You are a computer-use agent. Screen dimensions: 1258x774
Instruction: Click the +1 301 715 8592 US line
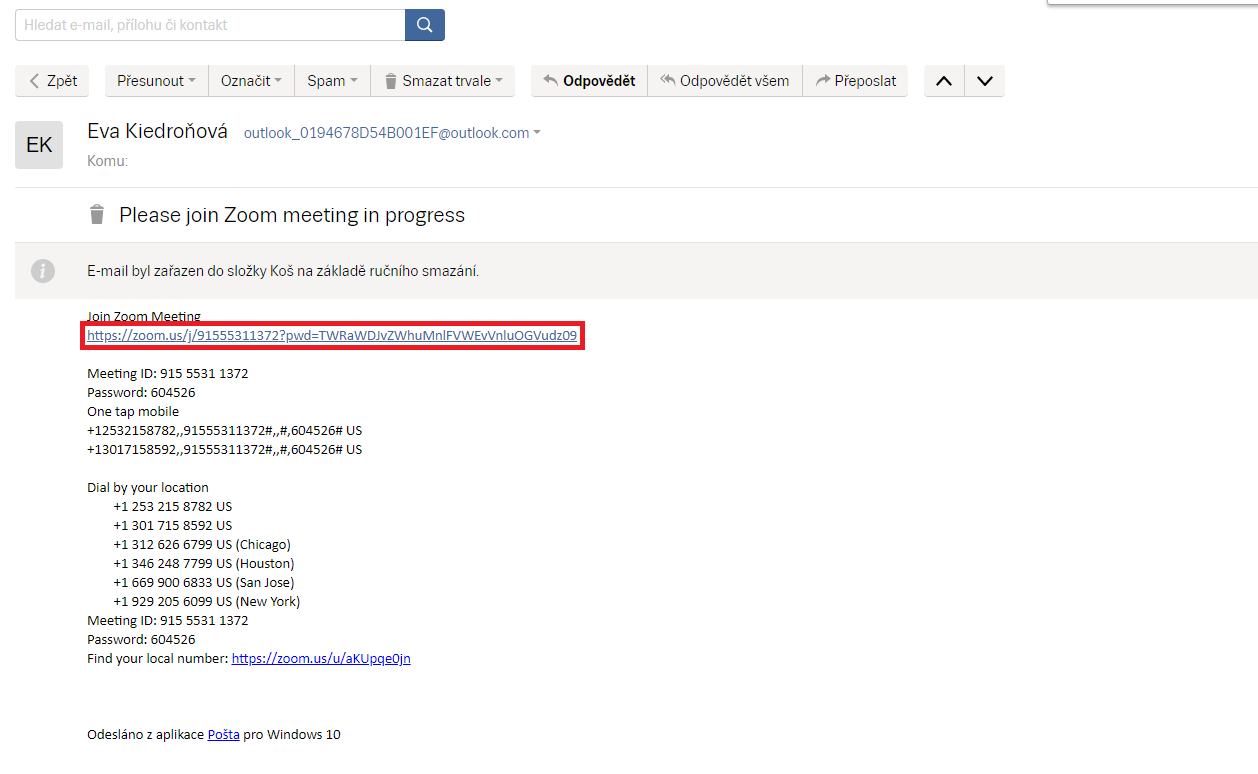tap(173, 526)
